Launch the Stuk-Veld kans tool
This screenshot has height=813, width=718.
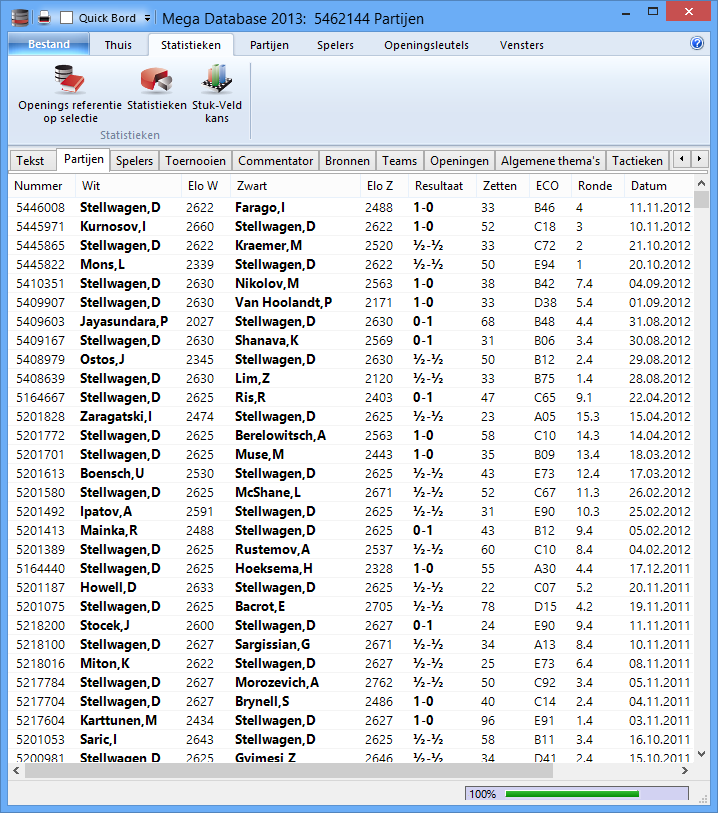coord(217,94)
